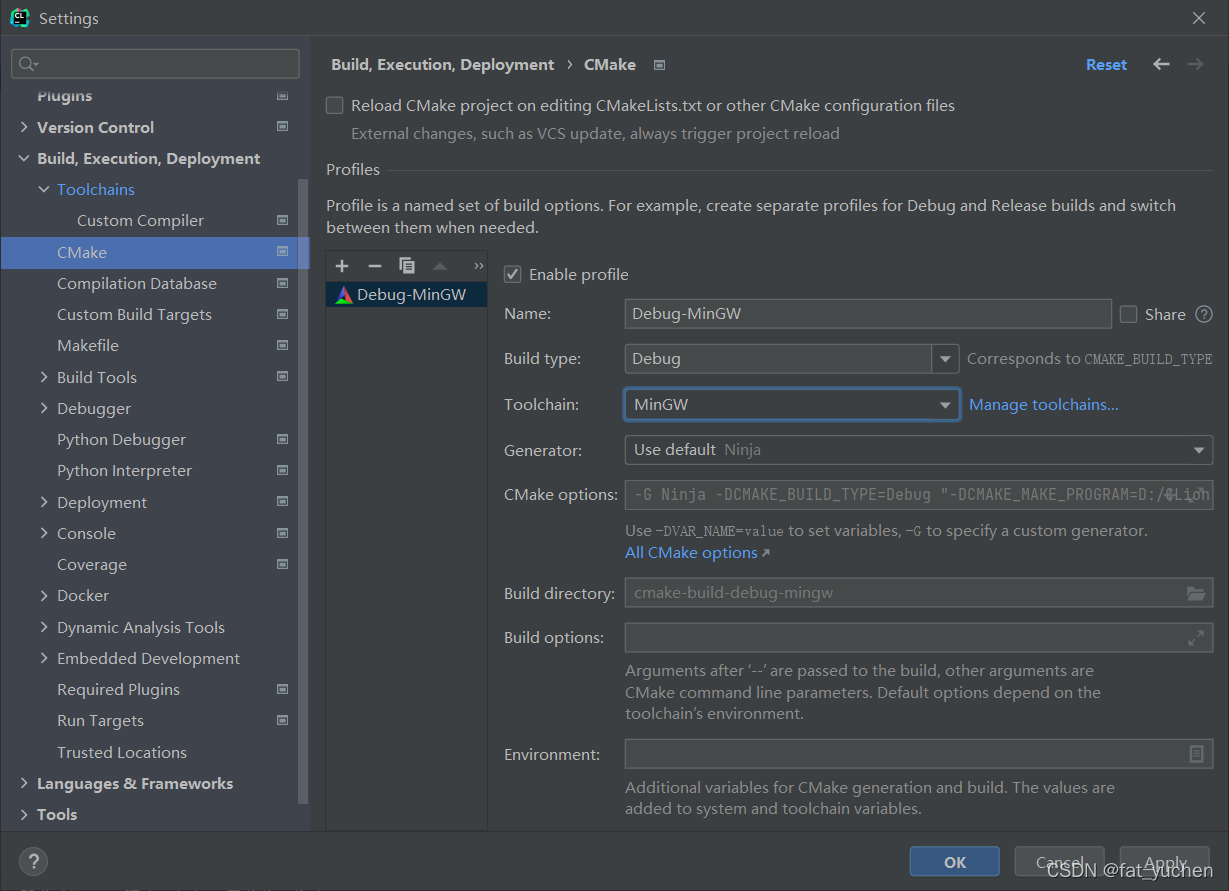The height and width of the screenshot is (891, 1229).
Task: Click project icon beside Version Control
Action: 283,127
